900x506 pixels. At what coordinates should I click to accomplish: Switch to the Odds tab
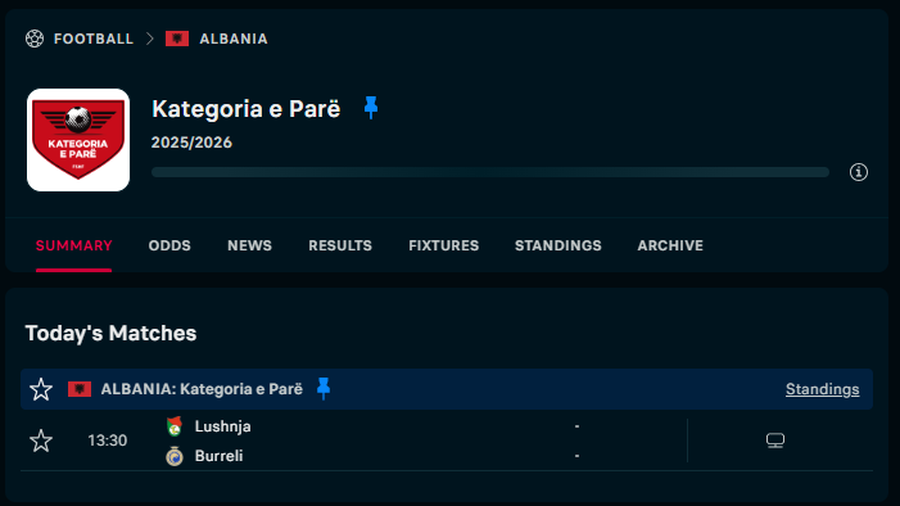click(169, 245)
